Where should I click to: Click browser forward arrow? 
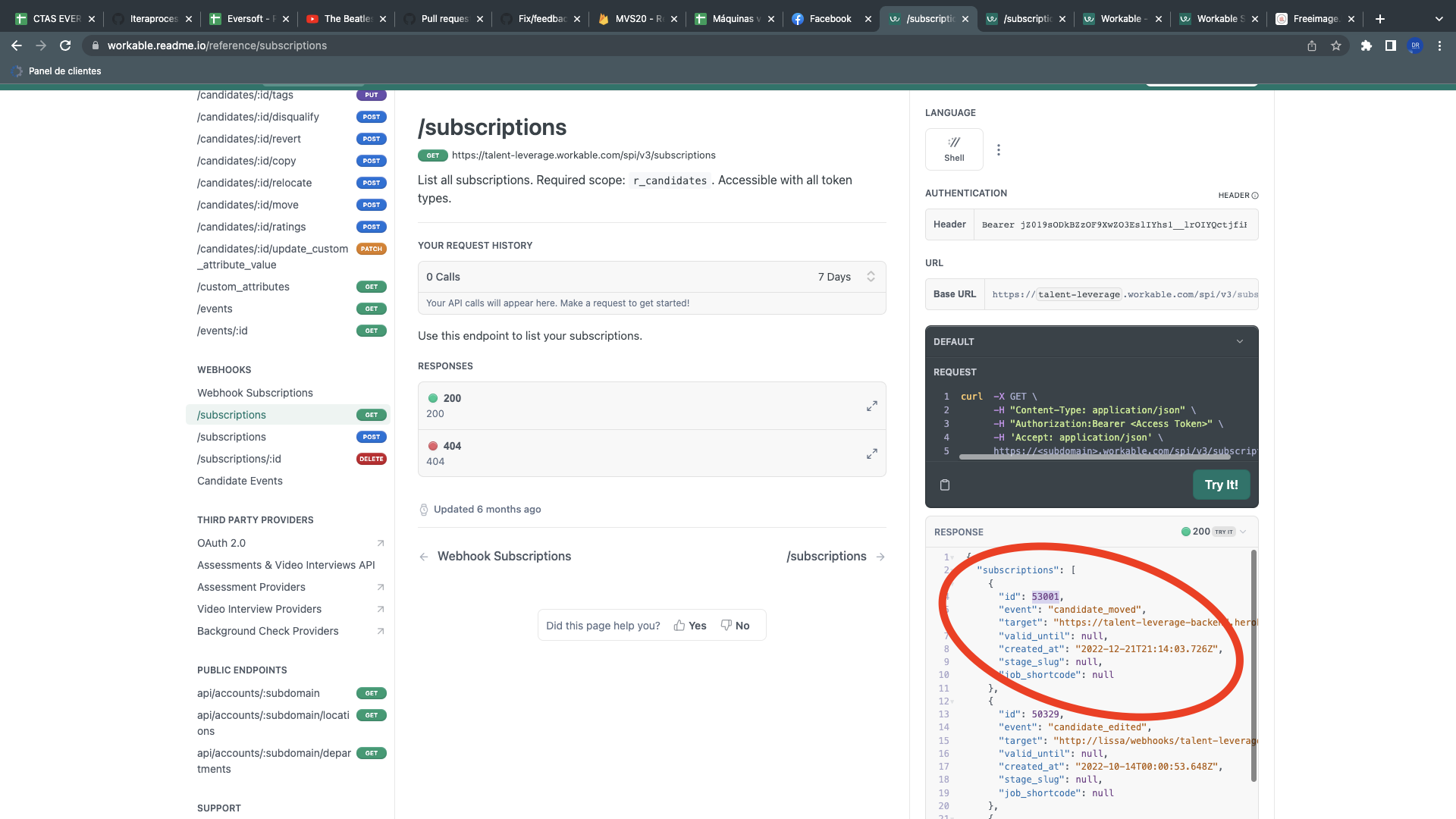click(41, 45)
